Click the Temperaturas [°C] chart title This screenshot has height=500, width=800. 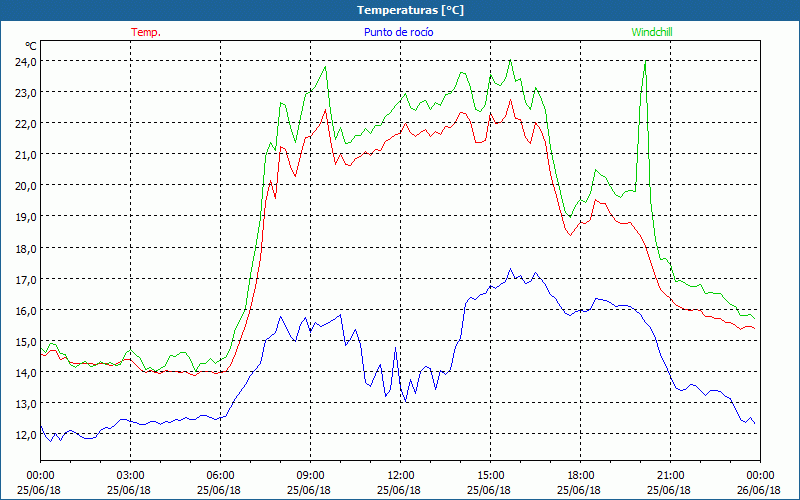click(410, 10)
